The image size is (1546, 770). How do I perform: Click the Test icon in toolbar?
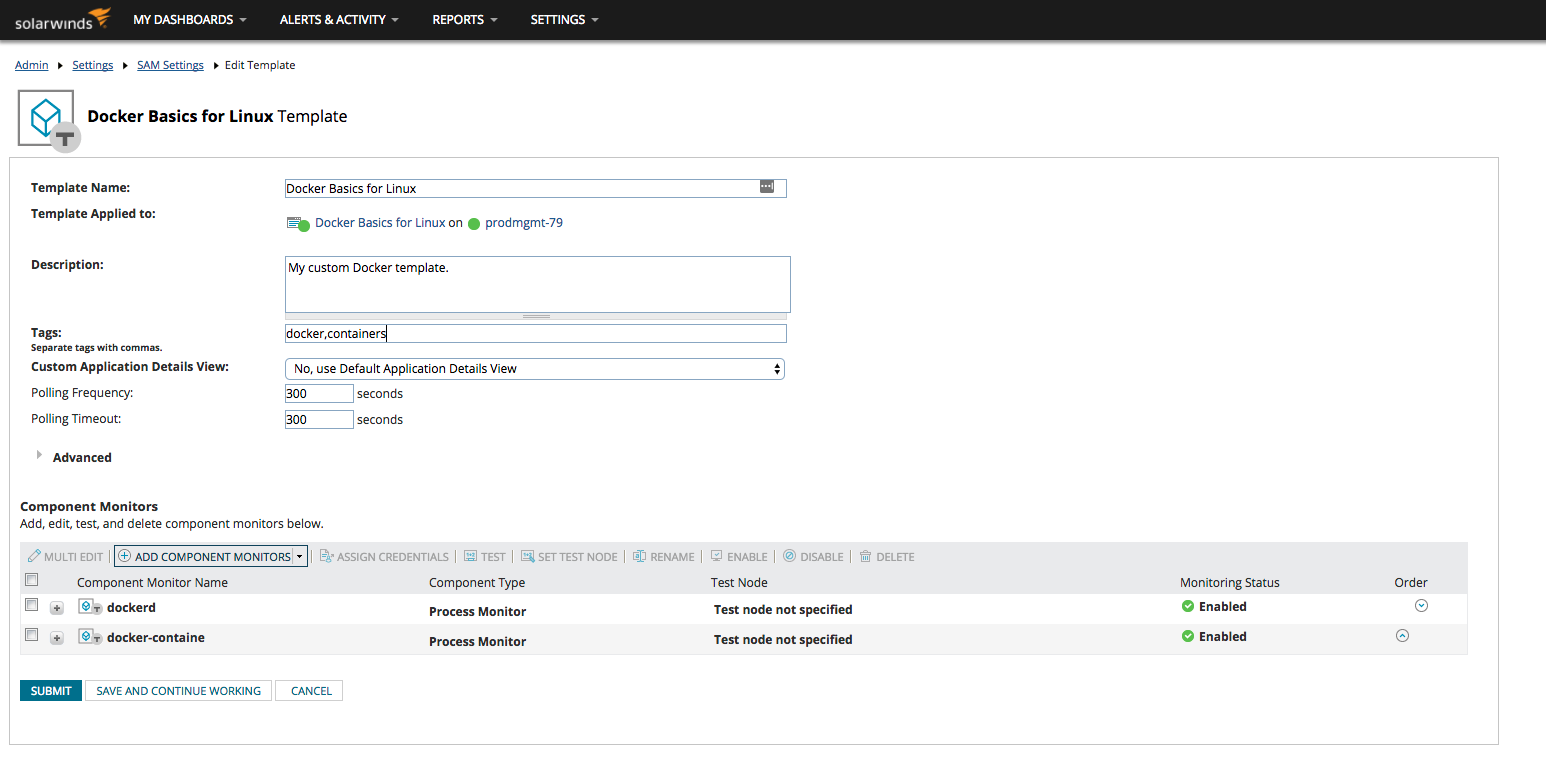pos(470,556)
